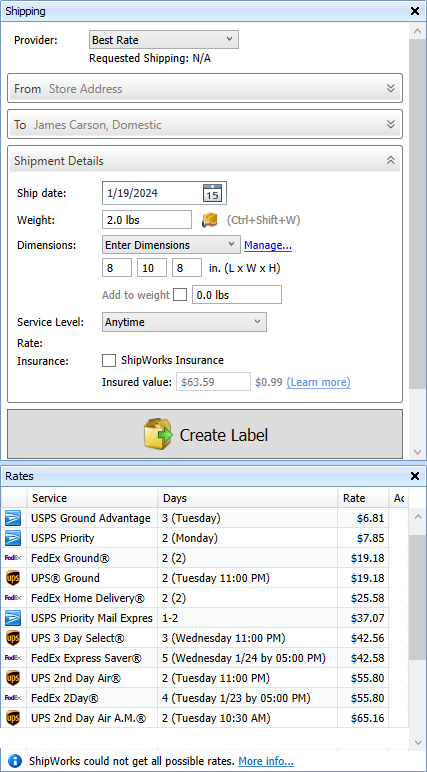Screen dimensions: 427x772
Task: Click the UPS shield icon for UPS Ground
Action: pyautogui.click(x=13, y=579)
